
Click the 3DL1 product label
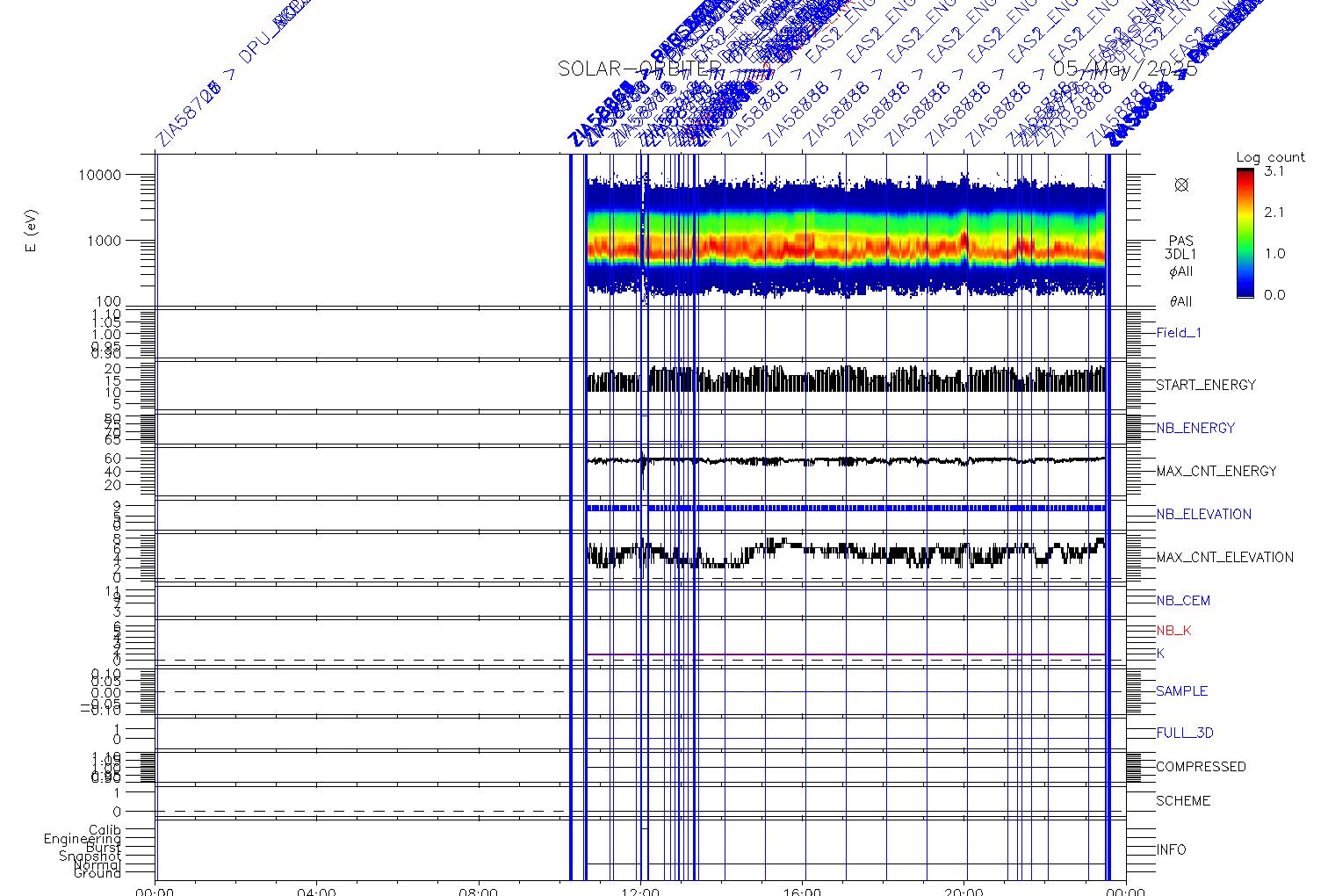coord(1180,255)
